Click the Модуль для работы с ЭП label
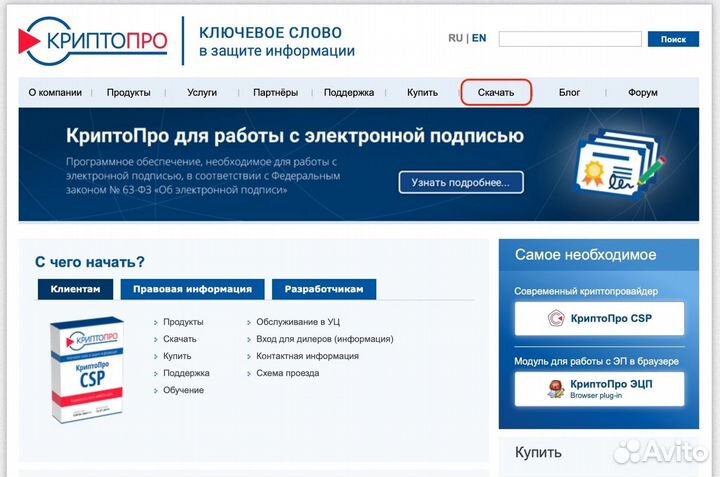720x477 pixels. [x=596, y=361]
